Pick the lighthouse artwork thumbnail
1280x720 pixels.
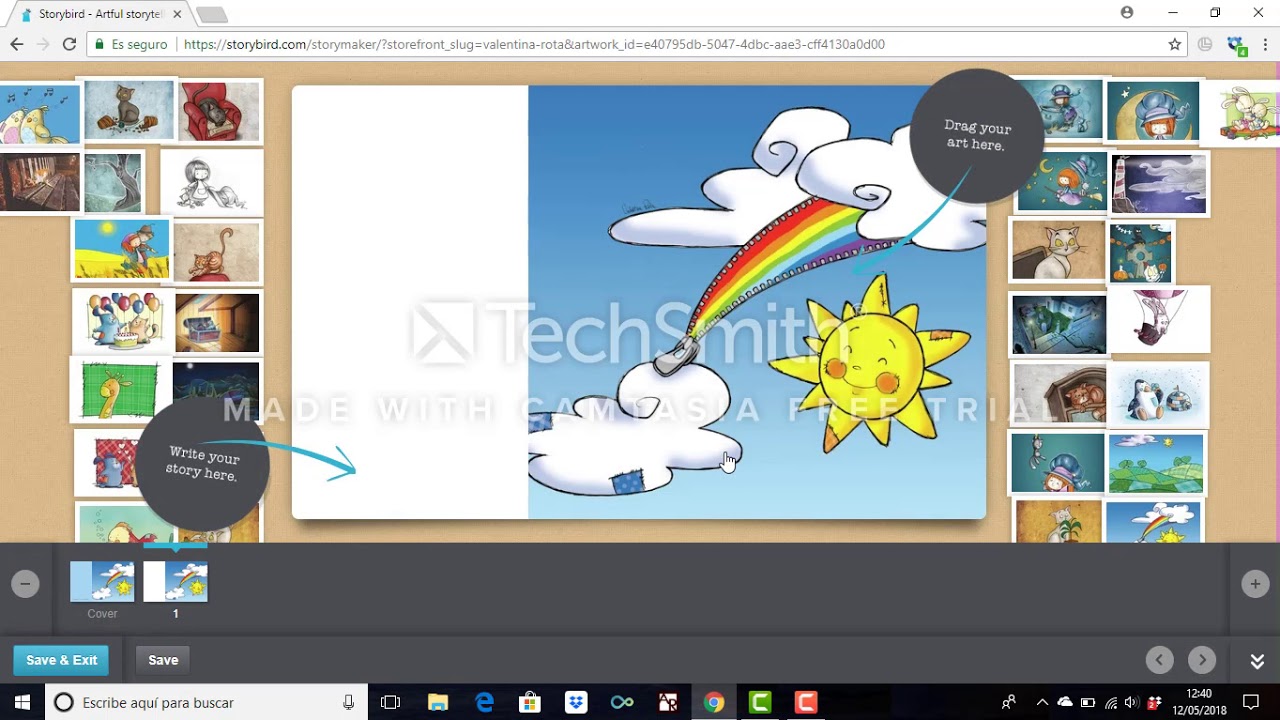[x=1159, y=184]
